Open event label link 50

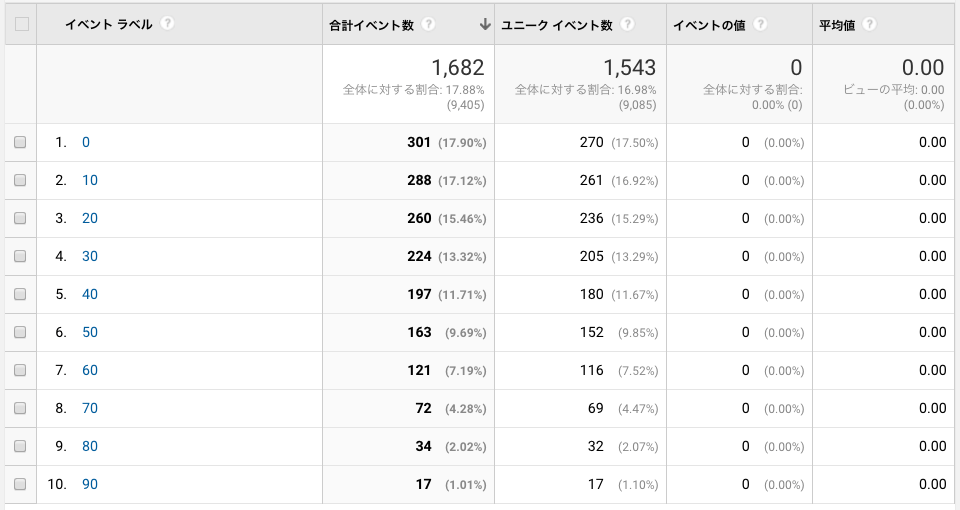pyautogui.click(x=89, y=332)
